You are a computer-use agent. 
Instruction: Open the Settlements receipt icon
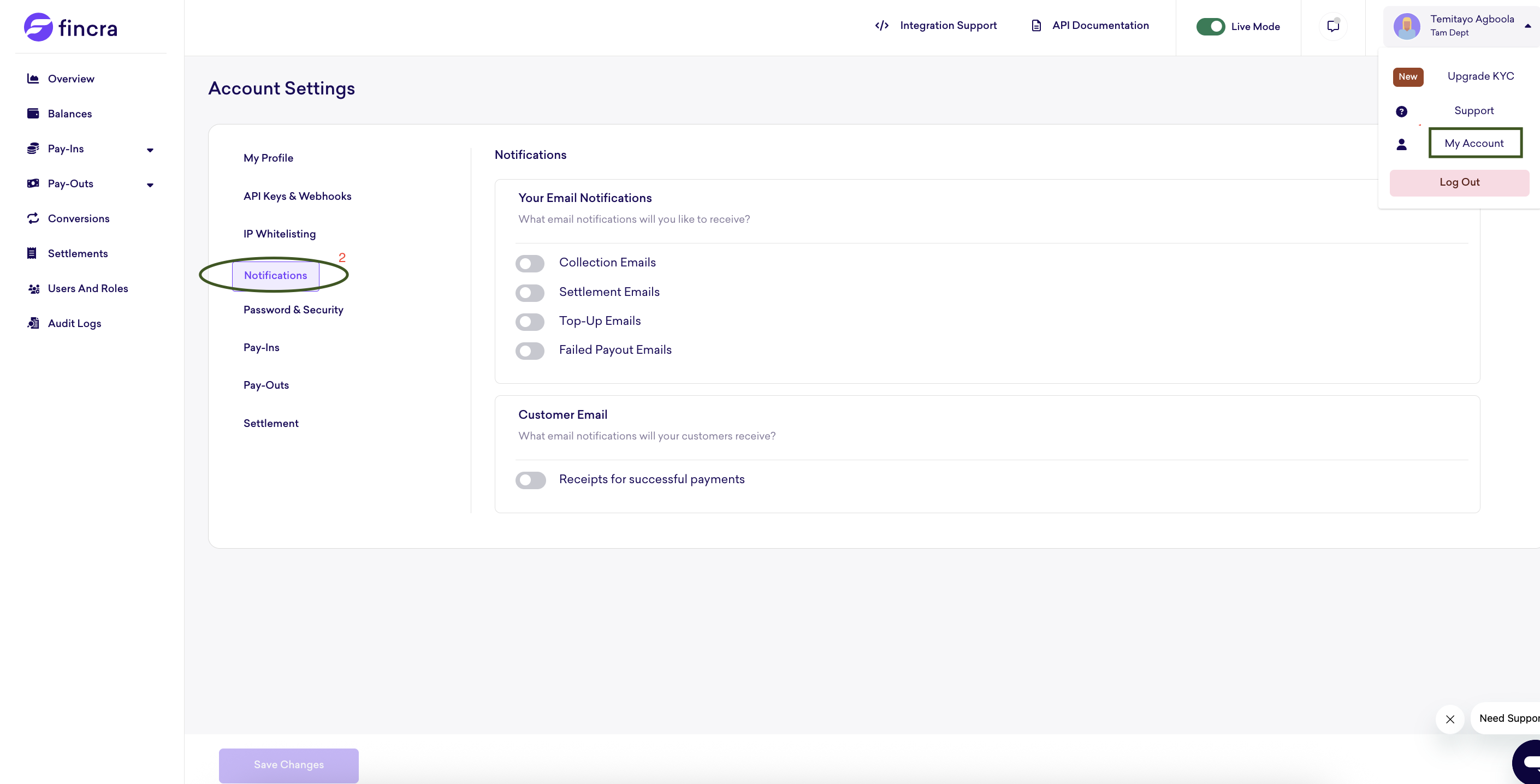tap(32, 253)
